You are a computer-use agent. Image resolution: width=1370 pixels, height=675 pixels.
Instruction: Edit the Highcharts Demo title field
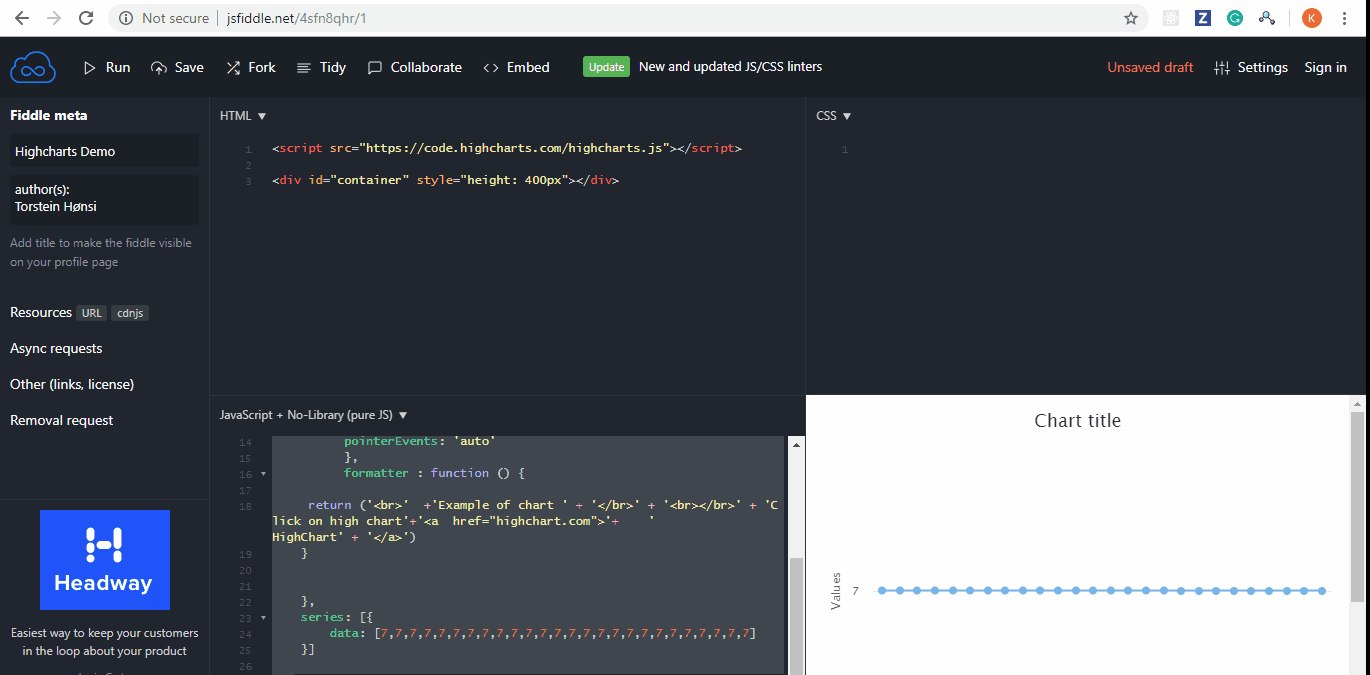click(x=104, y=149)
